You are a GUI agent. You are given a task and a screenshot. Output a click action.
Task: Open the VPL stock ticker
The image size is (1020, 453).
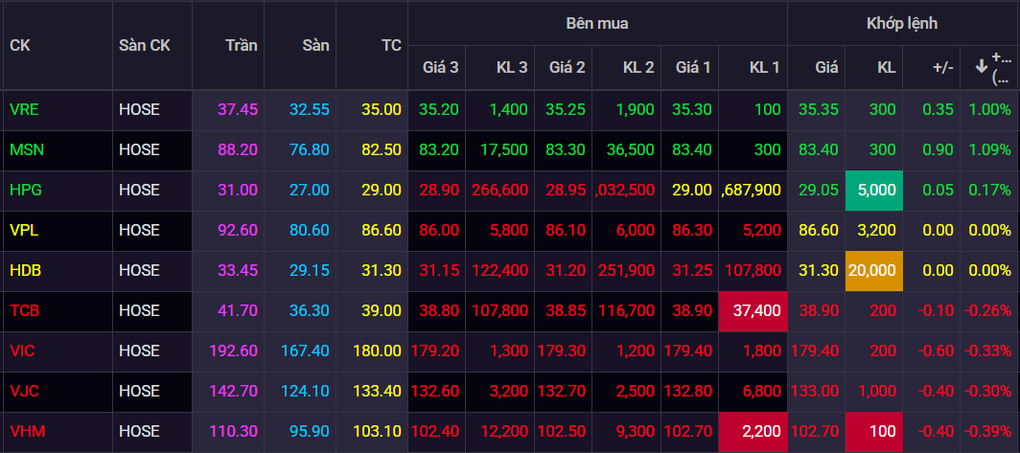coord(24,230)
